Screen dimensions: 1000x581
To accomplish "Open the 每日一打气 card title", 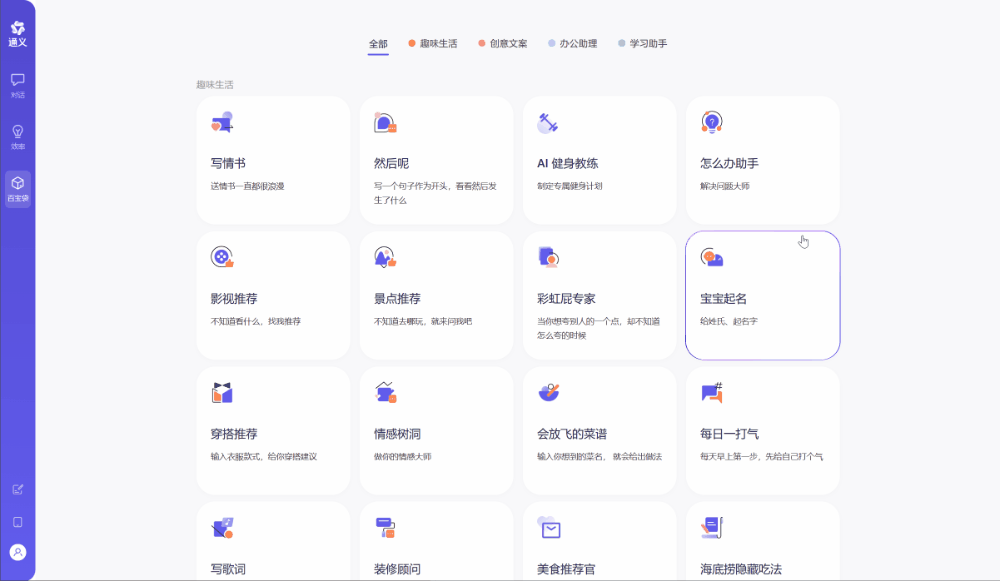I will pyautogui.click(x=730, y=434).
